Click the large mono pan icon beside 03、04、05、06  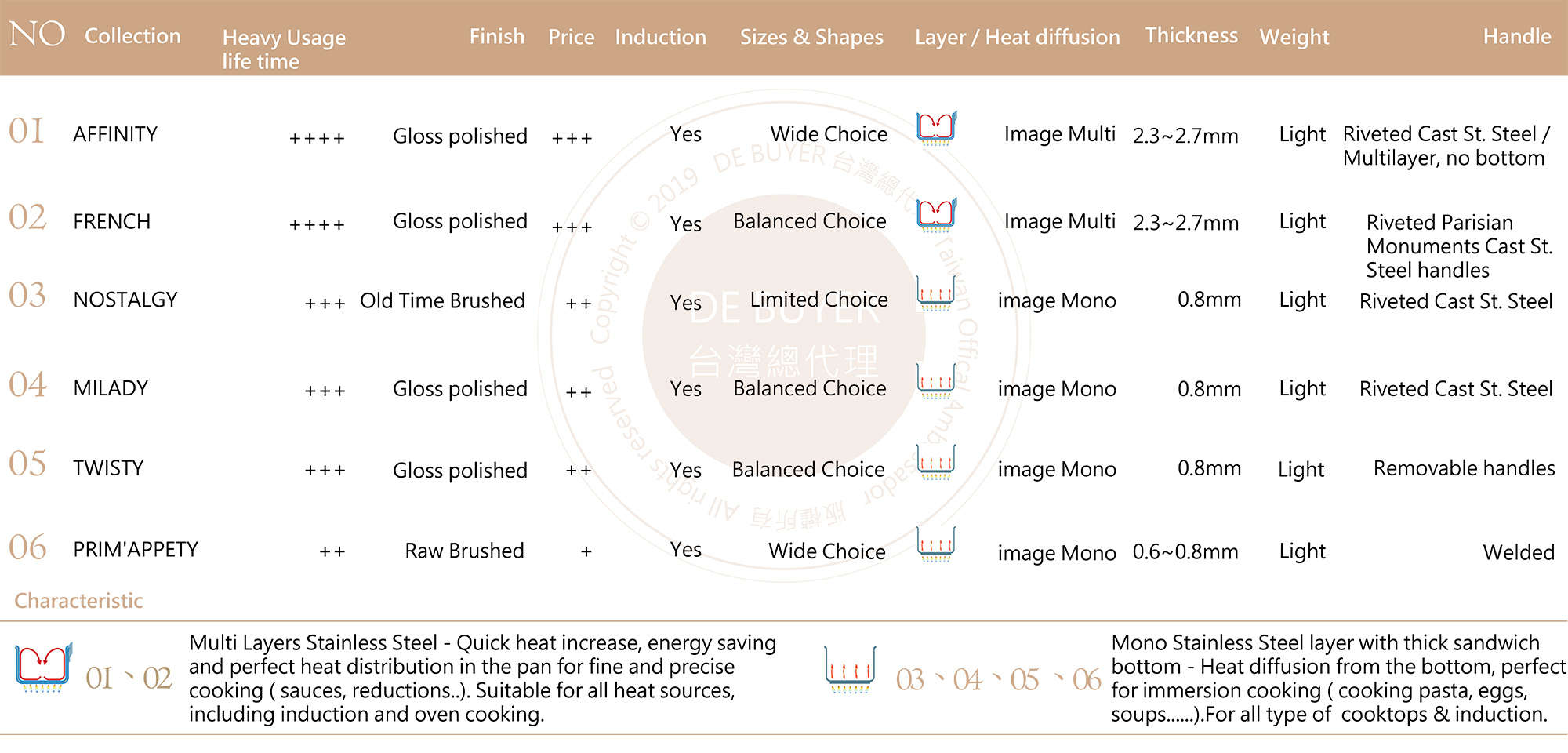(x=850, y=671)
